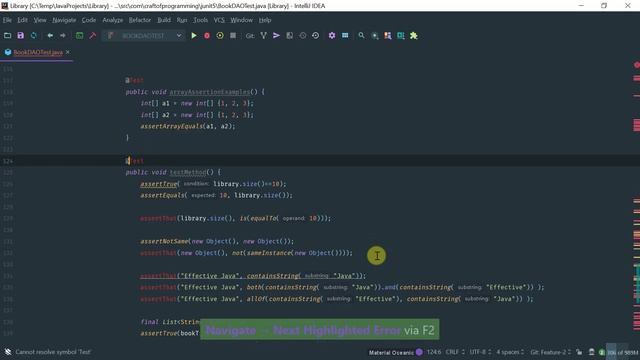The image size is (640, 360).
Task: Open Git history clock icon
Action: point(302,36)
